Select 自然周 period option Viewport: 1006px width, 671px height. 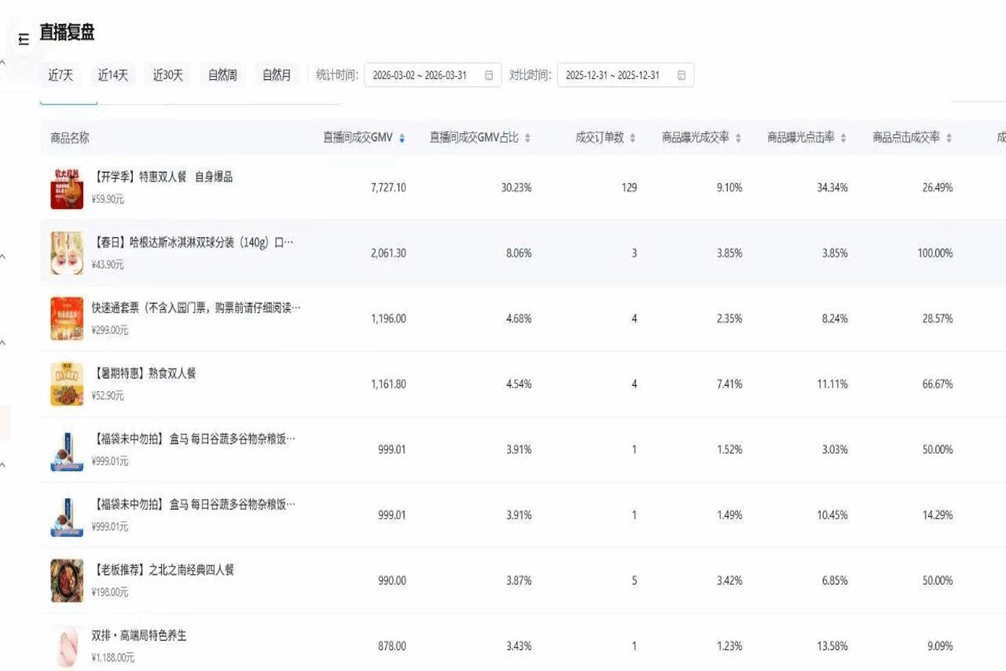(x=222, y=76)
